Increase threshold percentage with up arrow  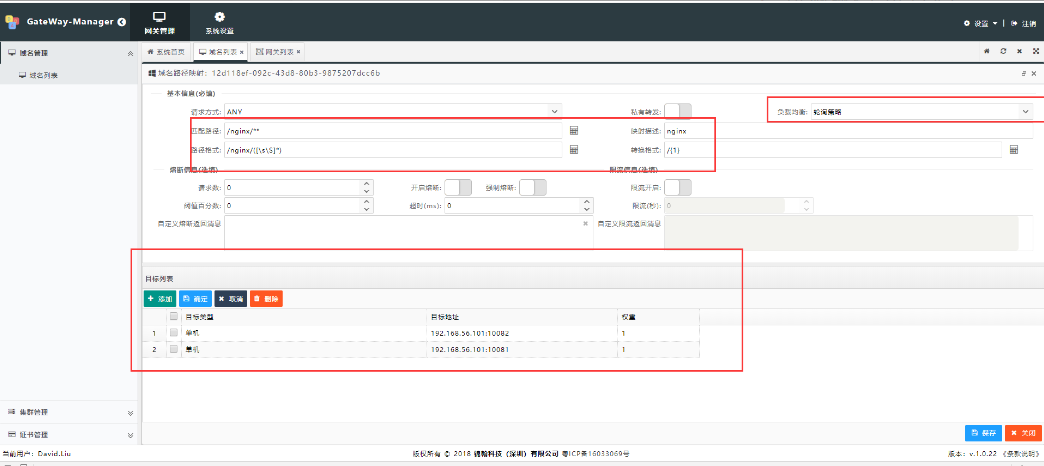tap(366, 202)
